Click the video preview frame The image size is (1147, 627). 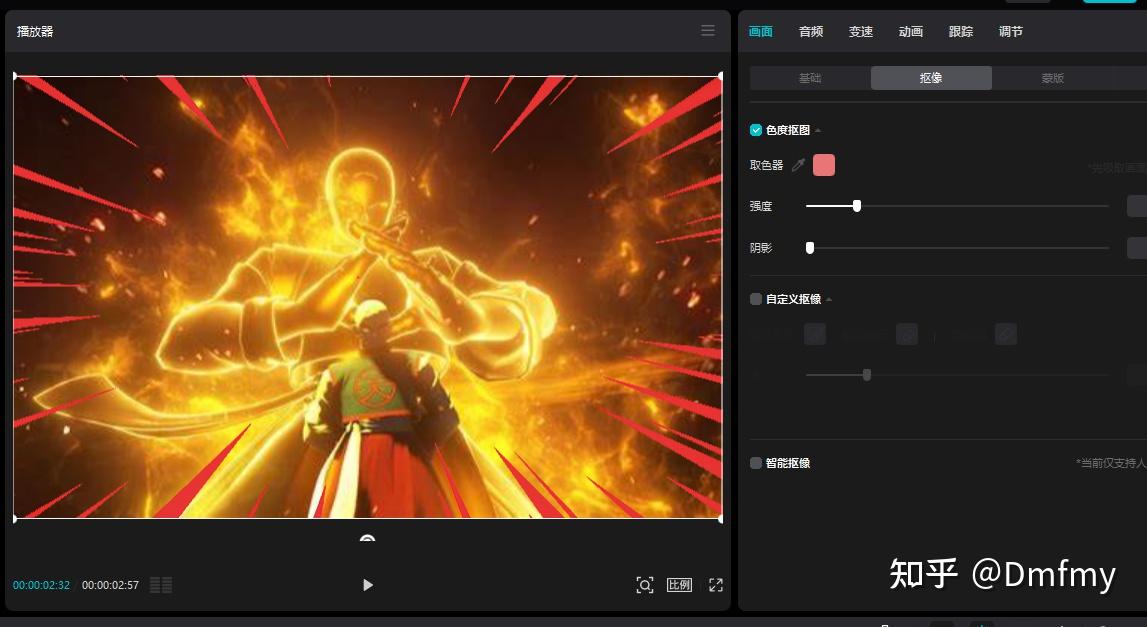point(368,297)
